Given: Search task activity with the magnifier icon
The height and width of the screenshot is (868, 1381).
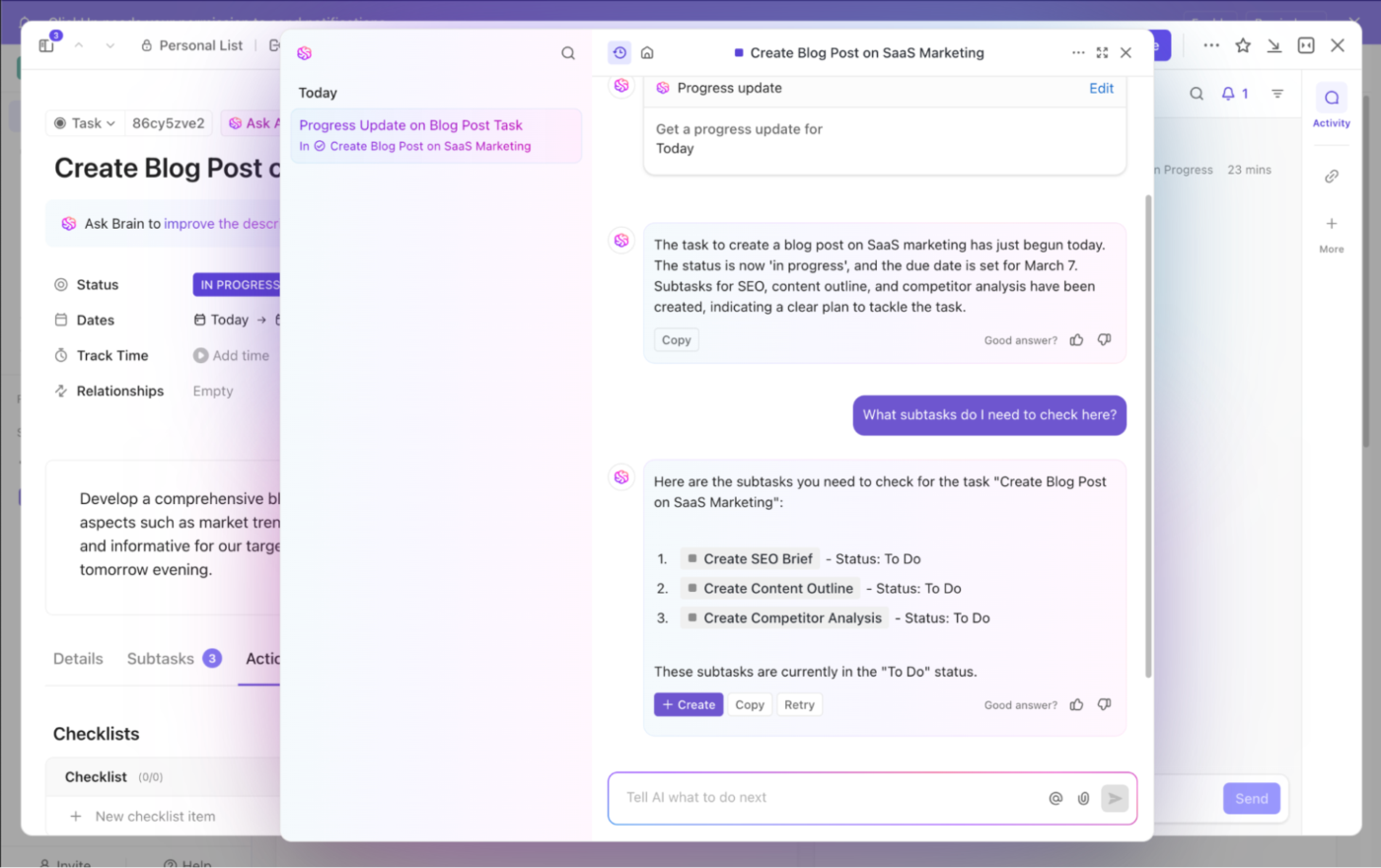Looking at the screenshot, I should pyautogui.click(x=1197, y=94).
